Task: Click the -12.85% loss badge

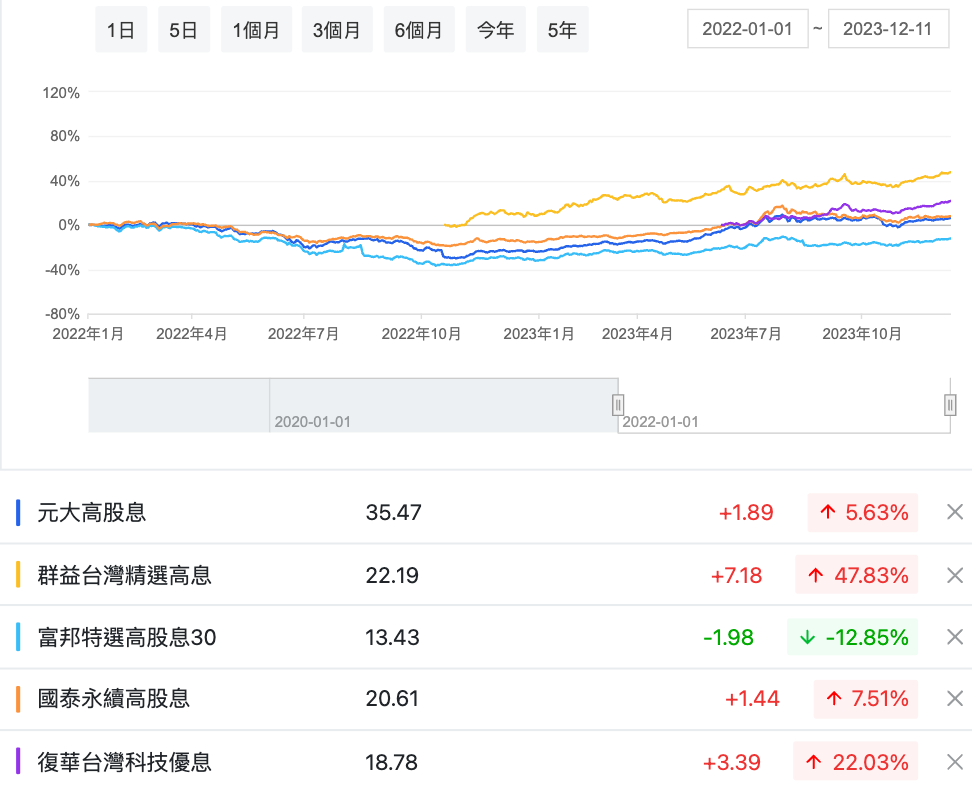Action: tap(853, 637)
